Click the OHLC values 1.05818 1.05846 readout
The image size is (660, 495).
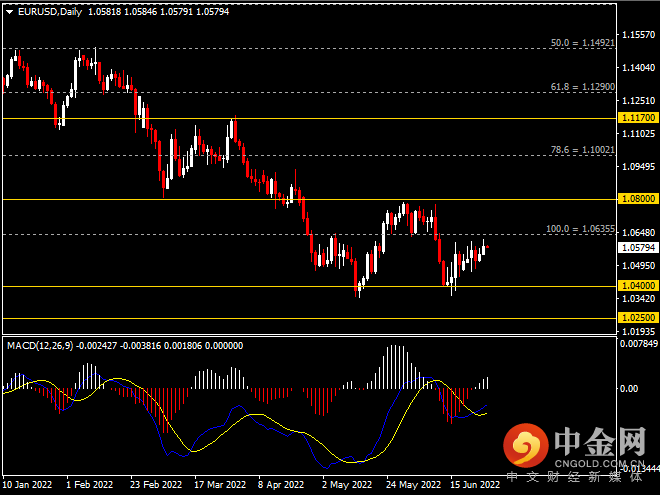[122, 12]
